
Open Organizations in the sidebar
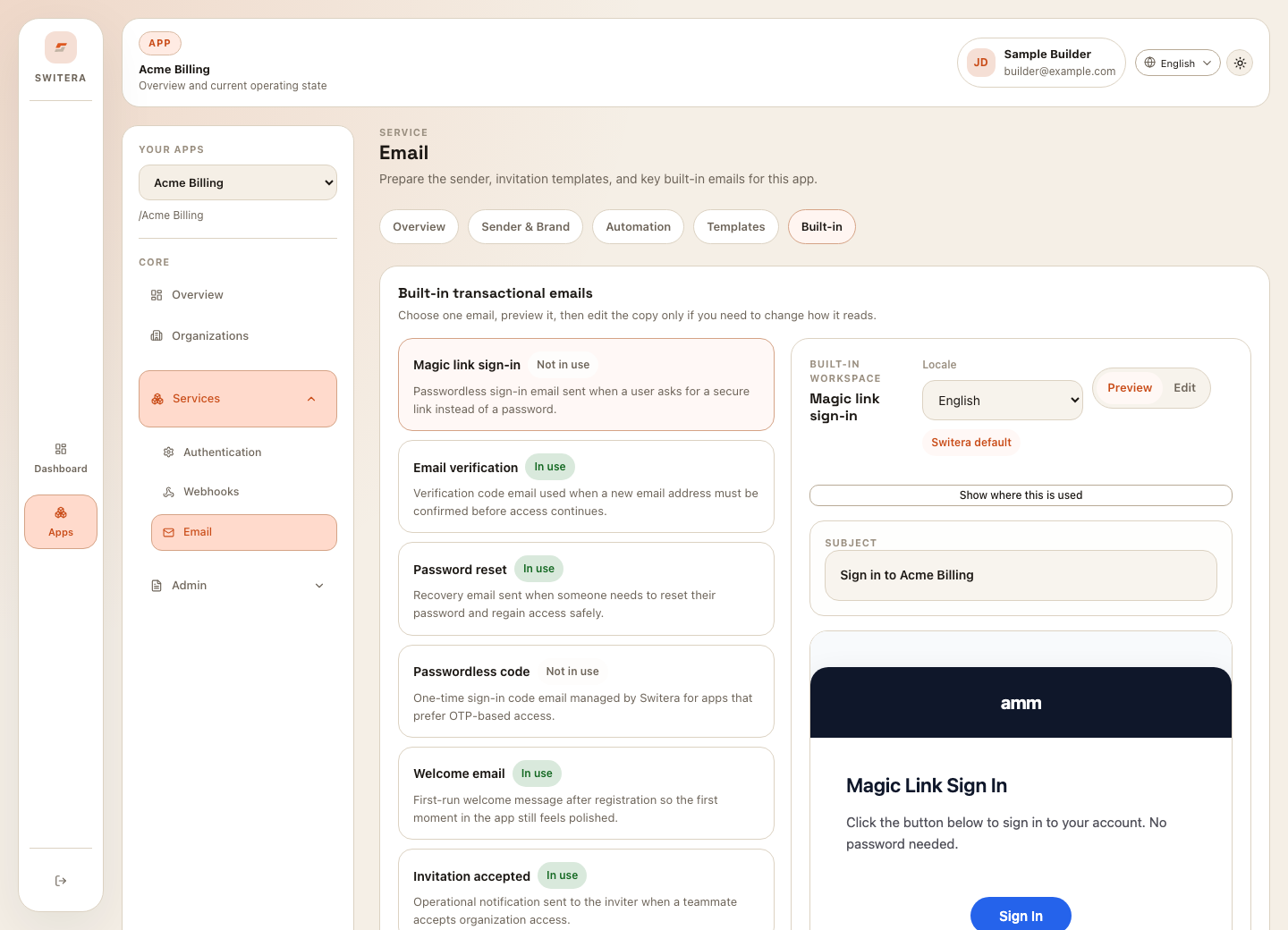coord(238,336)
